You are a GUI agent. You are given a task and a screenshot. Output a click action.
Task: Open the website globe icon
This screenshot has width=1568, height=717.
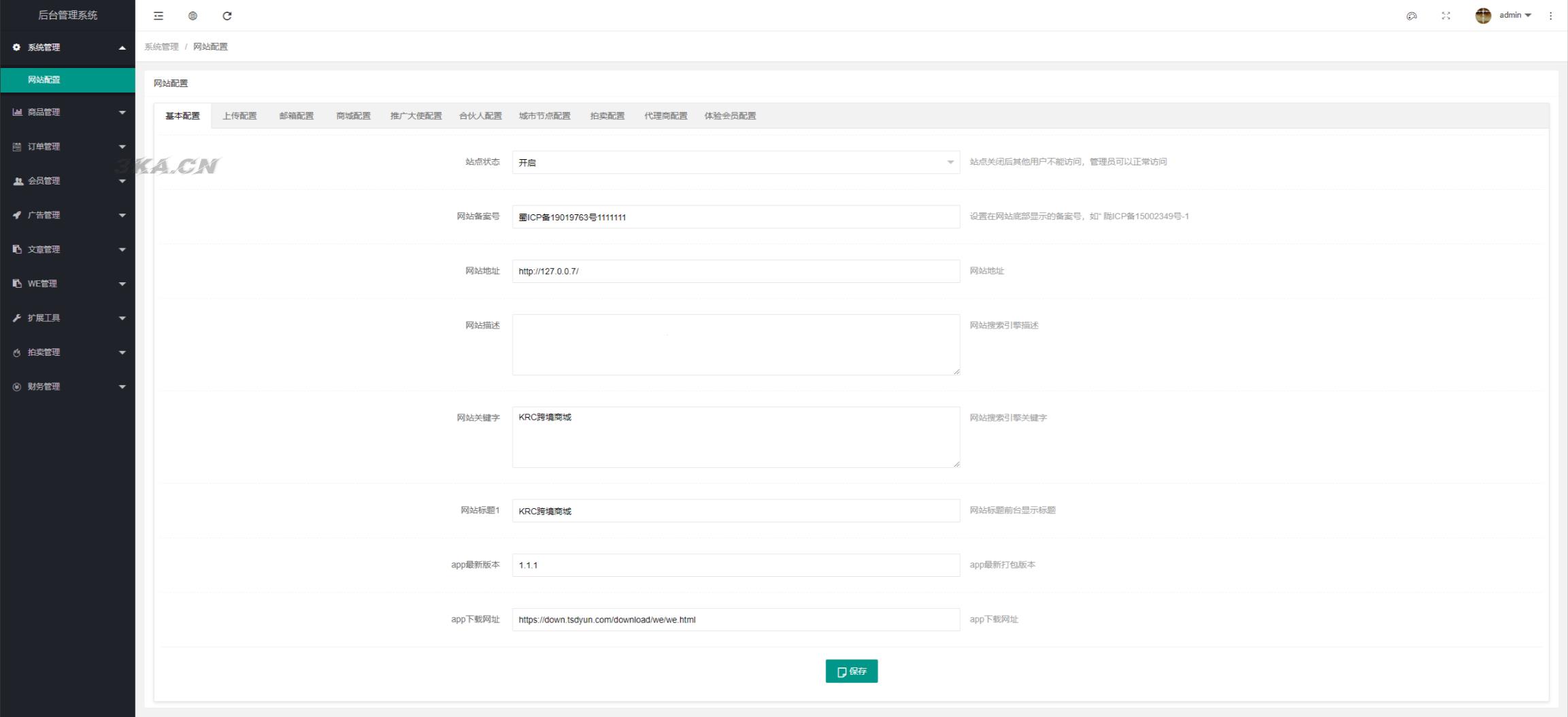point(193,16)
